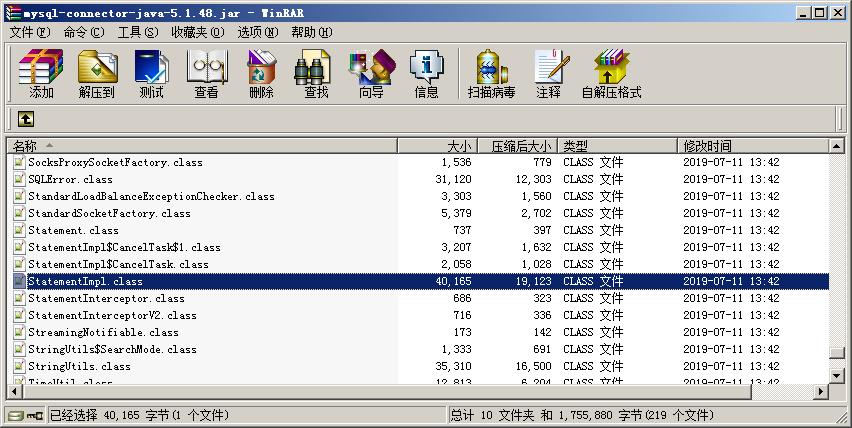Select StandardLoadBalanceExceptionChecker.class file name

[x=151, y=197]
